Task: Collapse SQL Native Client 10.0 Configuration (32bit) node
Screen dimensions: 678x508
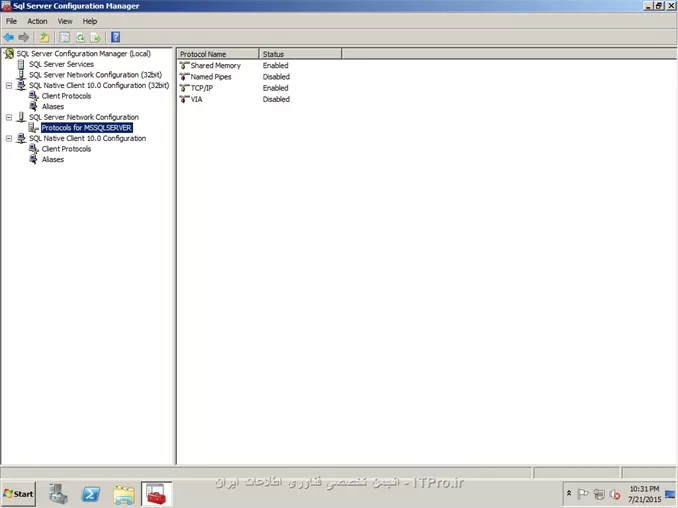Action: tap(9, 86)
